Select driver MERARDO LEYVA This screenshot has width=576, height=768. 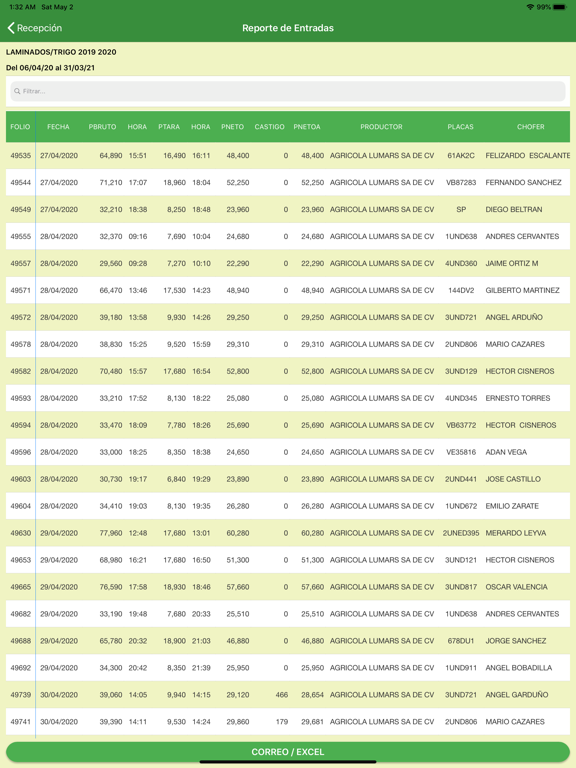click(x=515, y=532)
